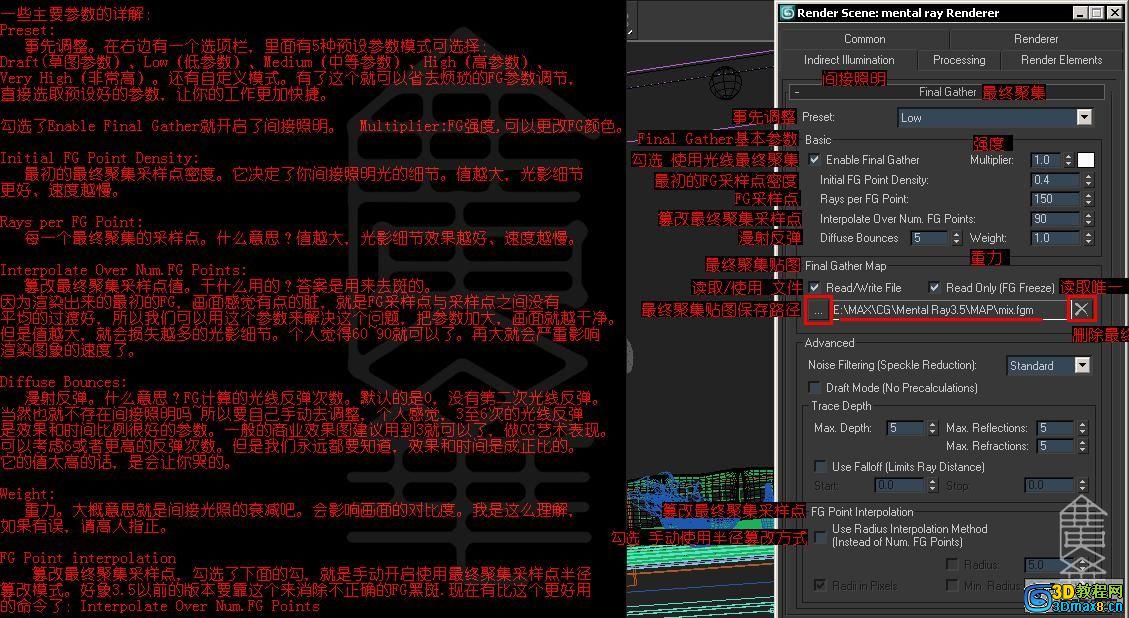Click the Max. Depth value field
This screenshot has width=1129, height=618.
(906, 428)
